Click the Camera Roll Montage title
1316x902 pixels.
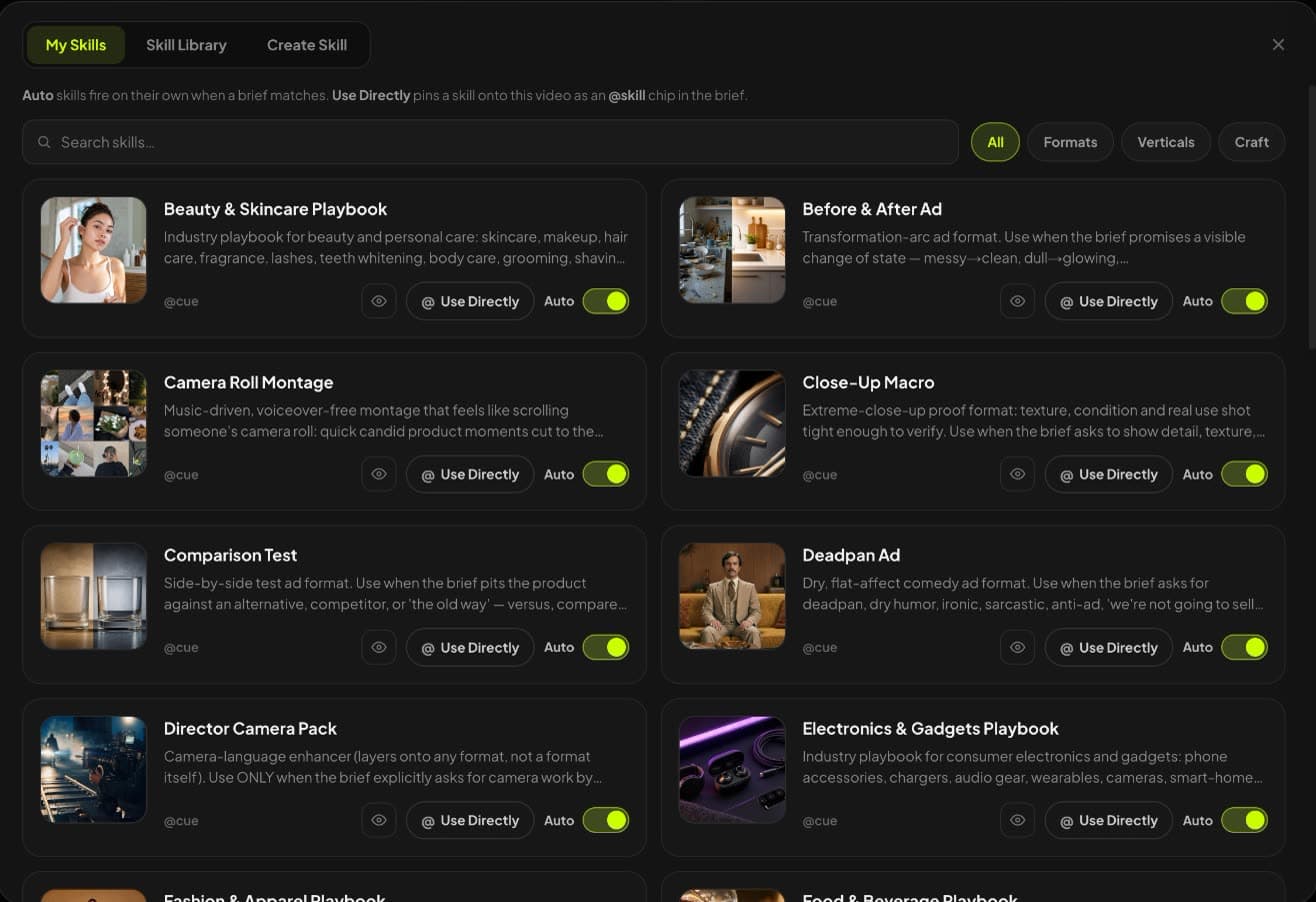(248, 382)
